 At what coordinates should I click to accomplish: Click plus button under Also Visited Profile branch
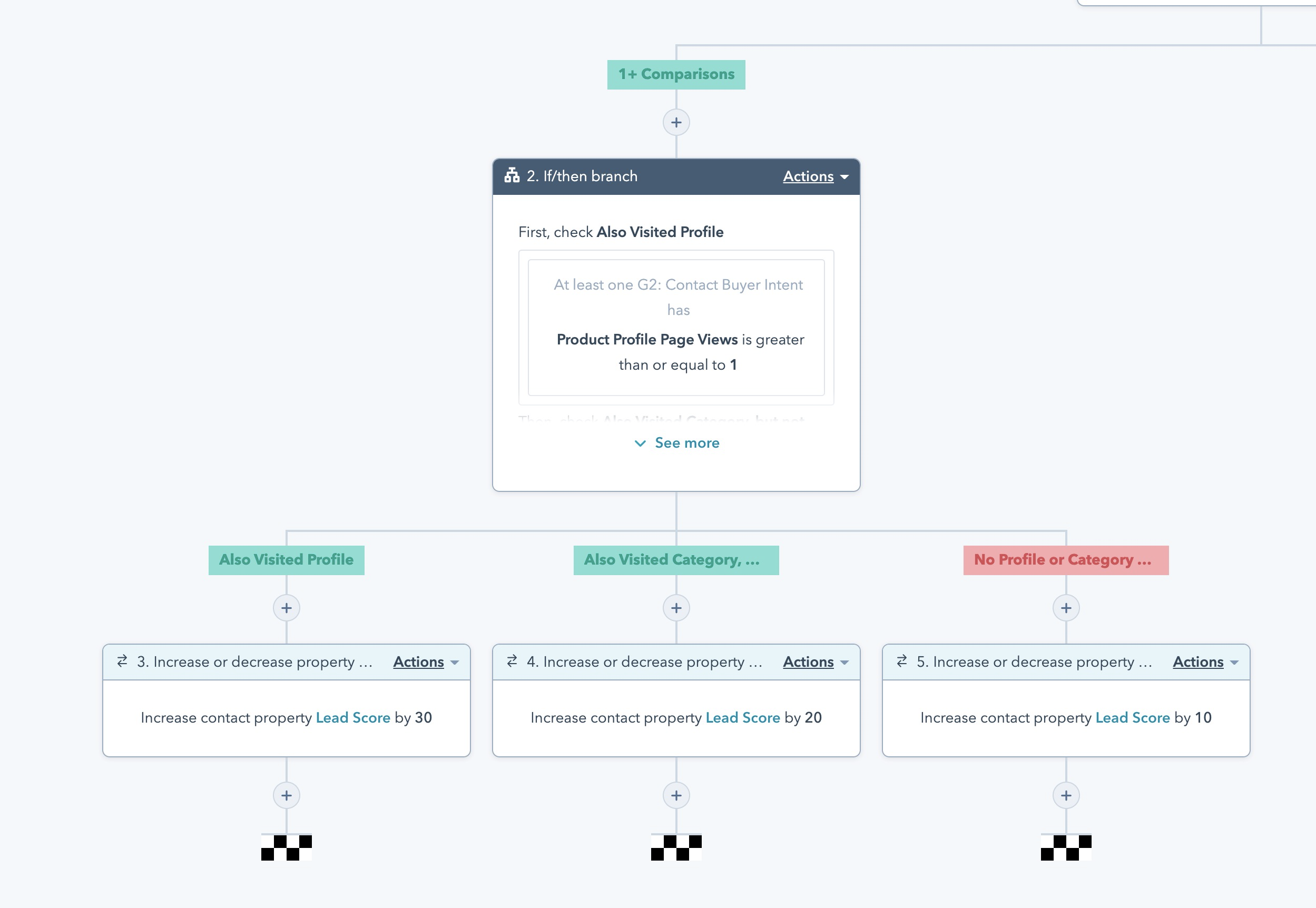(x=286, y=608)
